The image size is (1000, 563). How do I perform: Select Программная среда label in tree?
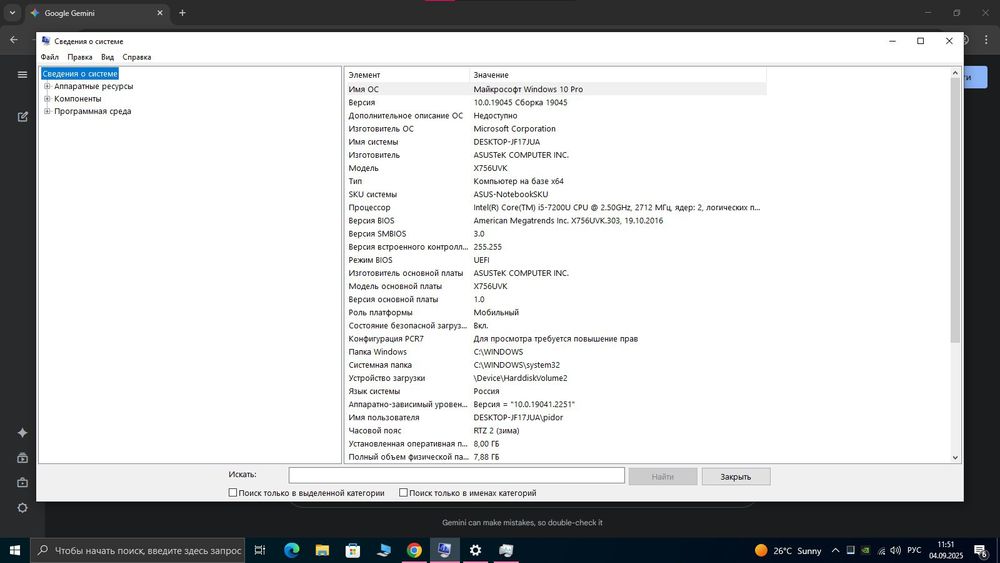pyautogui.click(x=92, y=111)
